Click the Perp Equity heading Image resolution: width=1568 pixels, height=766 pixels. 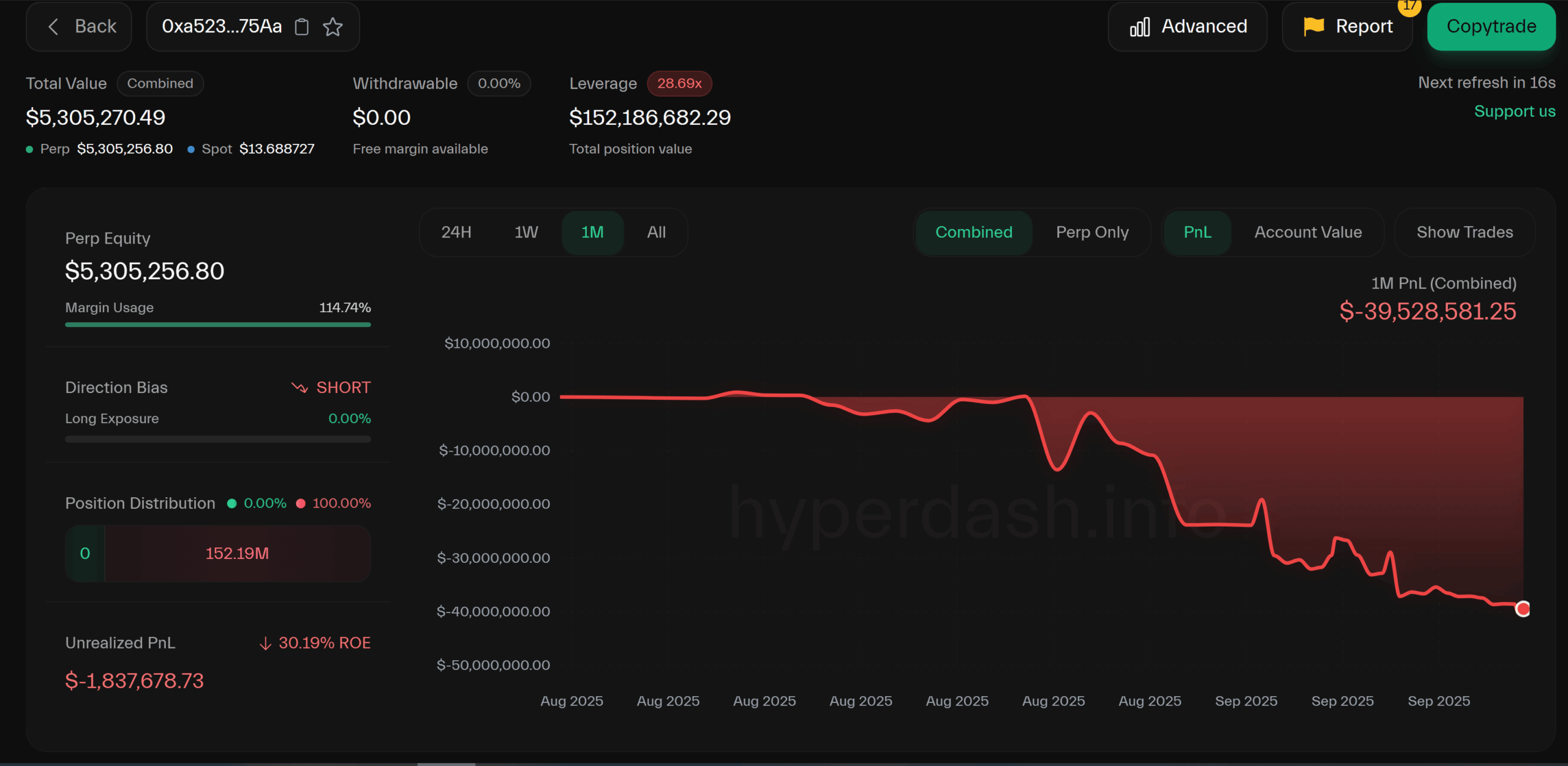click(x=108, y=238)
